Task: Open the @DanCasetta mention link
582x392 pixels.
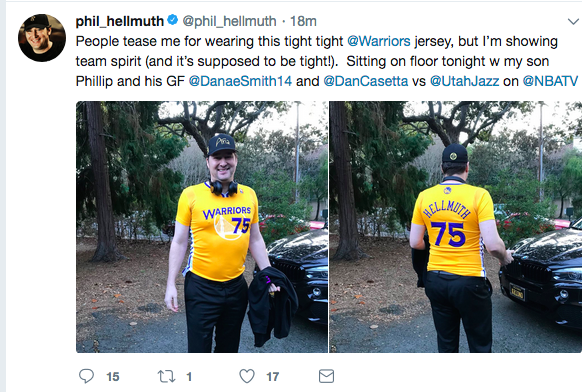Action: pyautogui.click(x=366, y=81)
